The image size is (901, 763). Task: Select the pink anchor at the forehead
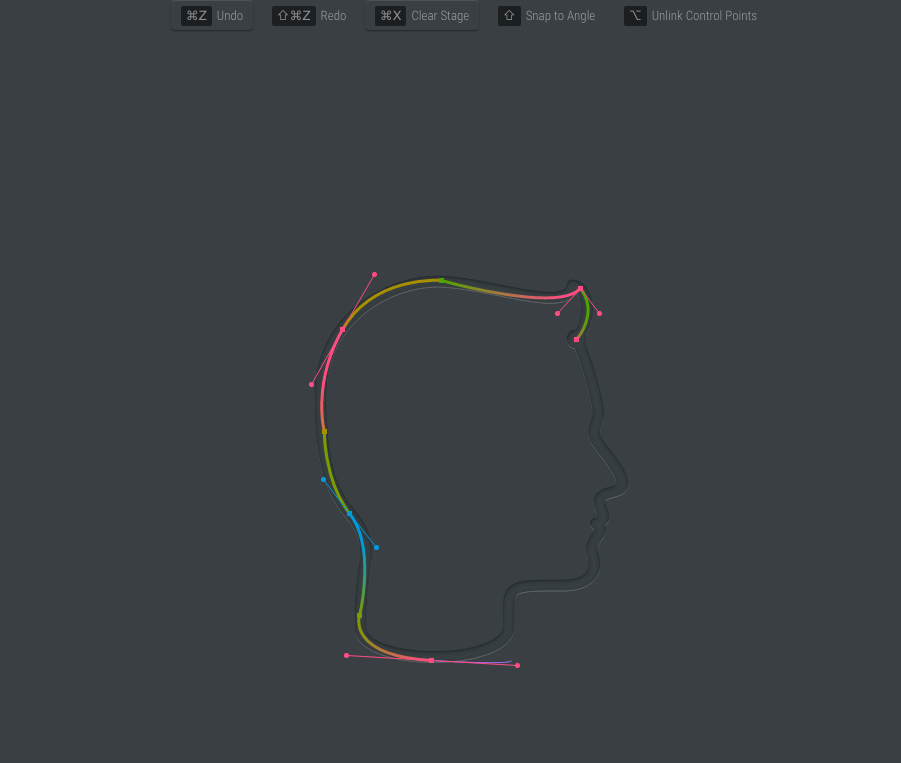coord(576,340)
